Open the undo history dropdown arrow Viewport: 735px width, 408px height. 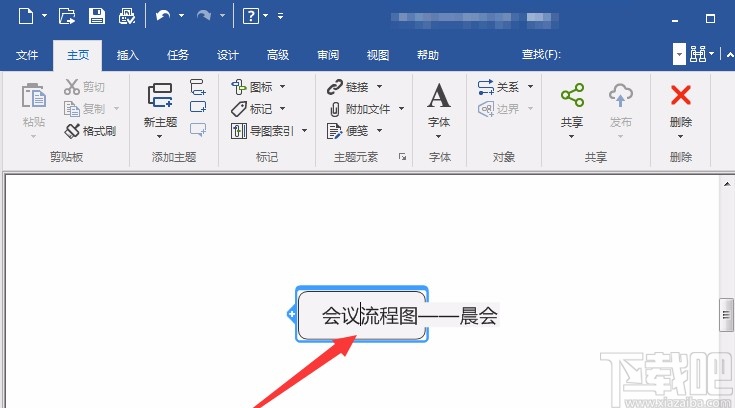click(x=181, y=15)
